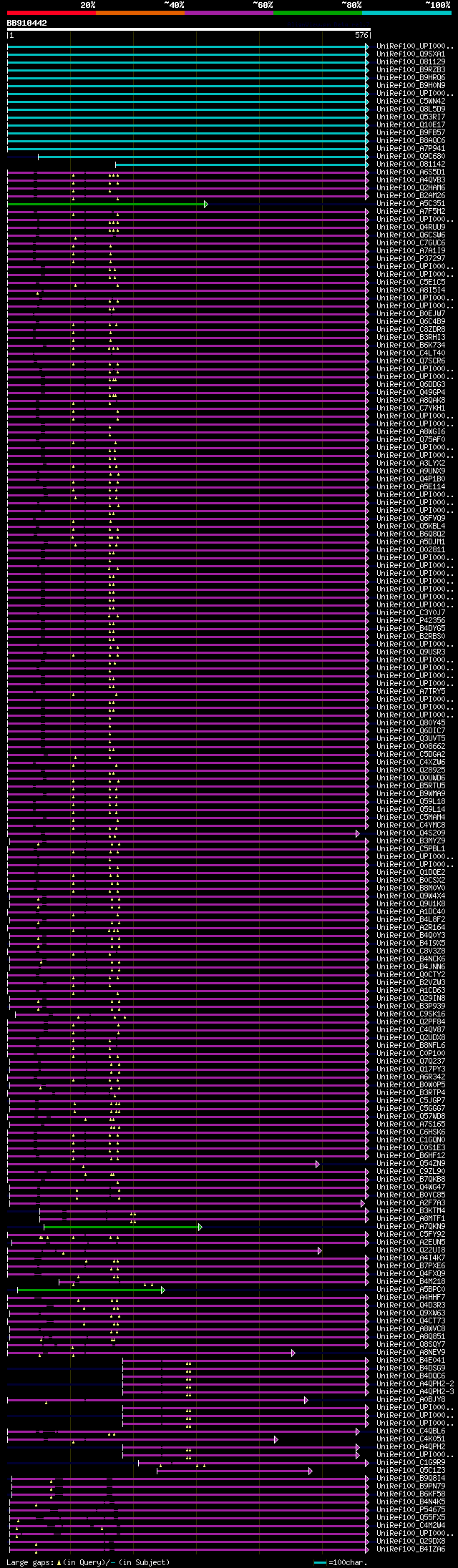This screenshot has width=458, height=1568.
Task: Select the UniRef100_Q7SCR6 label
Action: (x=411, y=361)
